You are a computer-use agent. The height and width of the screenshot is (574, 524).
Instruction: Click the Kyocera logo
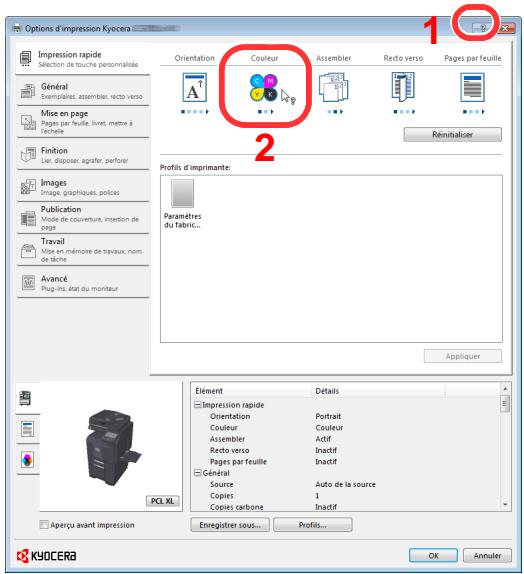point(47,556)
